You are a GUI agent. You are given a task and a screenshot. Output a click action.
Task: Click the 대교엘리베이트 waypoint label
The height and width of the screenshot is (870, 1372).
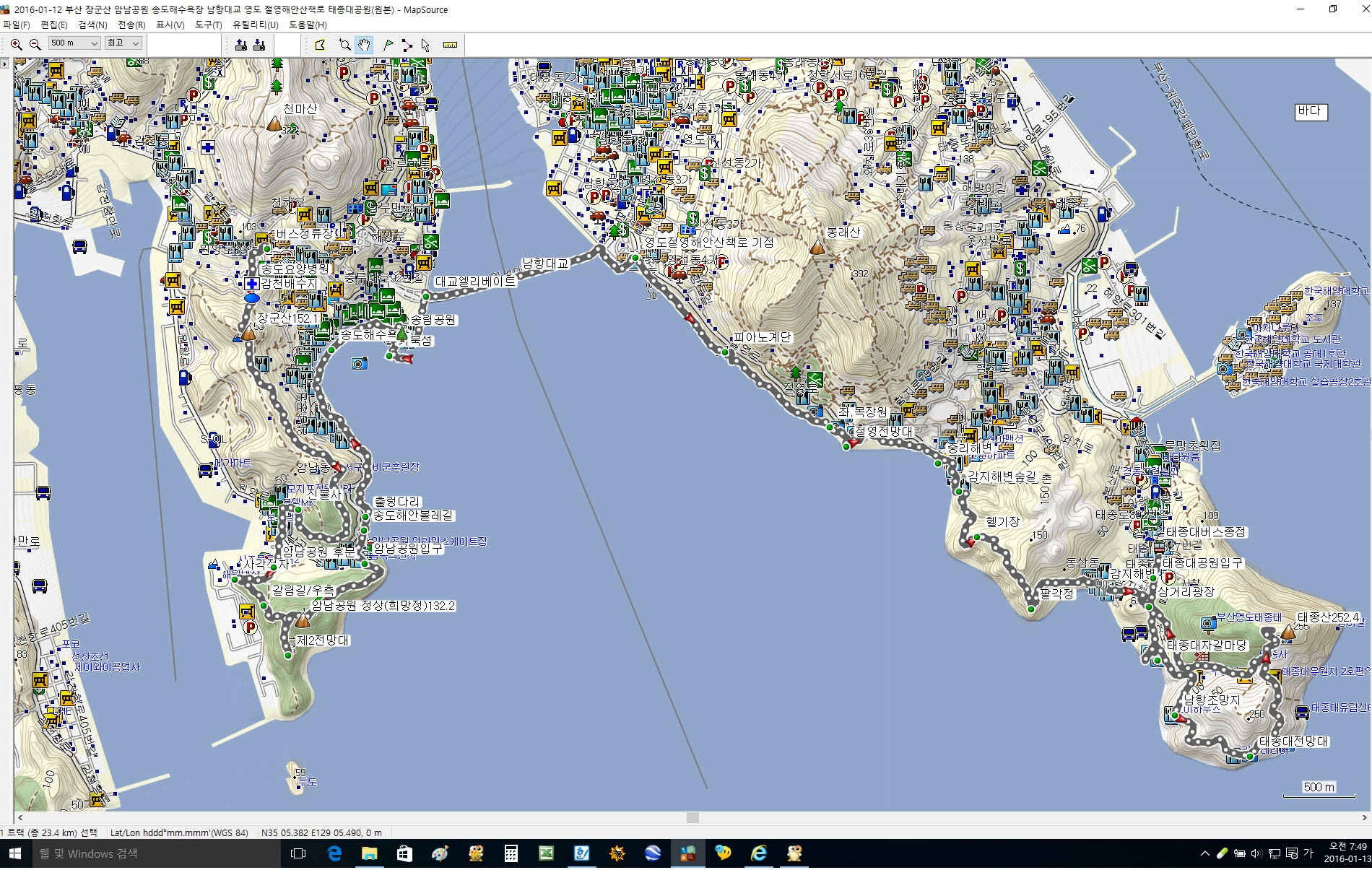(475, 282)
